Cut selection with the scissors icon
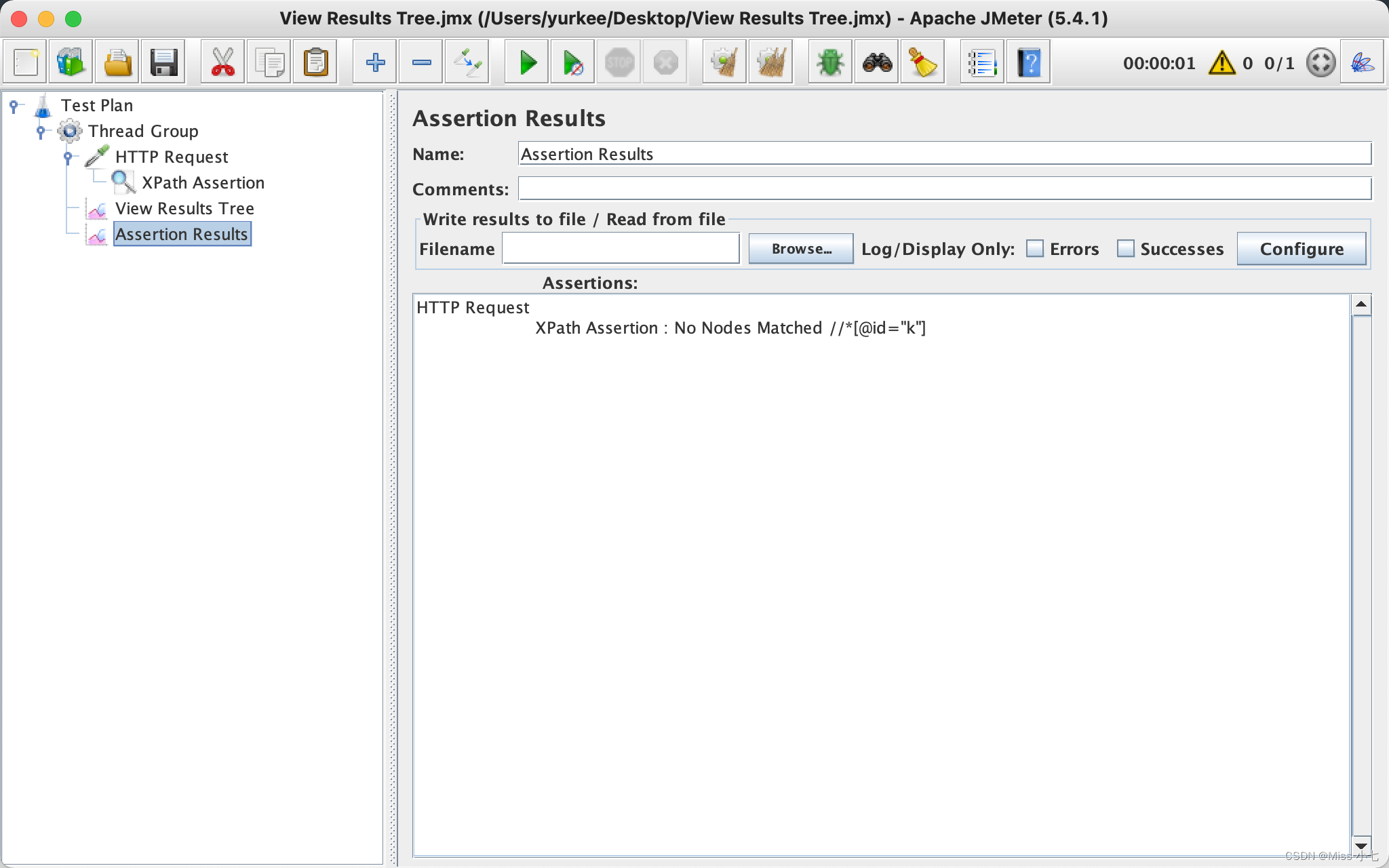Image resolution: width=1389 pixels, height=868 pixels. 223,62
